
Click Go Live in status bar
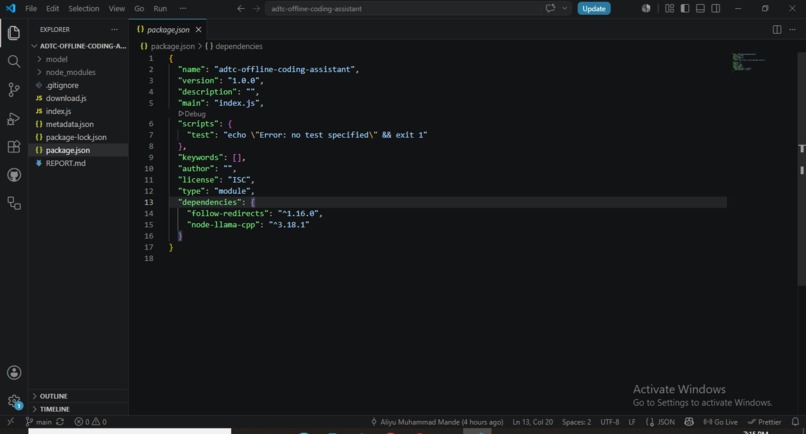(x=720, y=422)
